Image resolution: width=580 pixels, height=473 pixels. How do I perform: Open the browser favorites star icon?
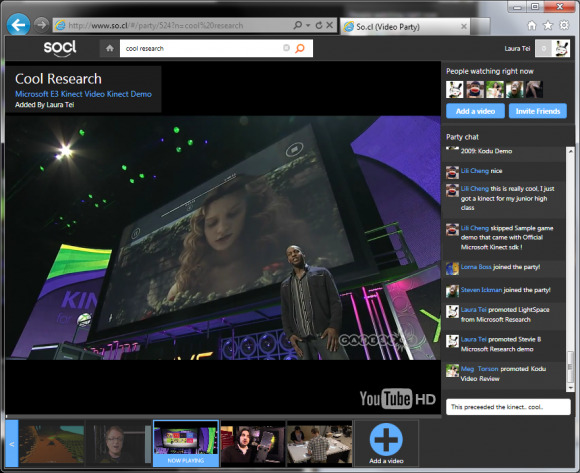pyautogui.click(x=548, y=25)
